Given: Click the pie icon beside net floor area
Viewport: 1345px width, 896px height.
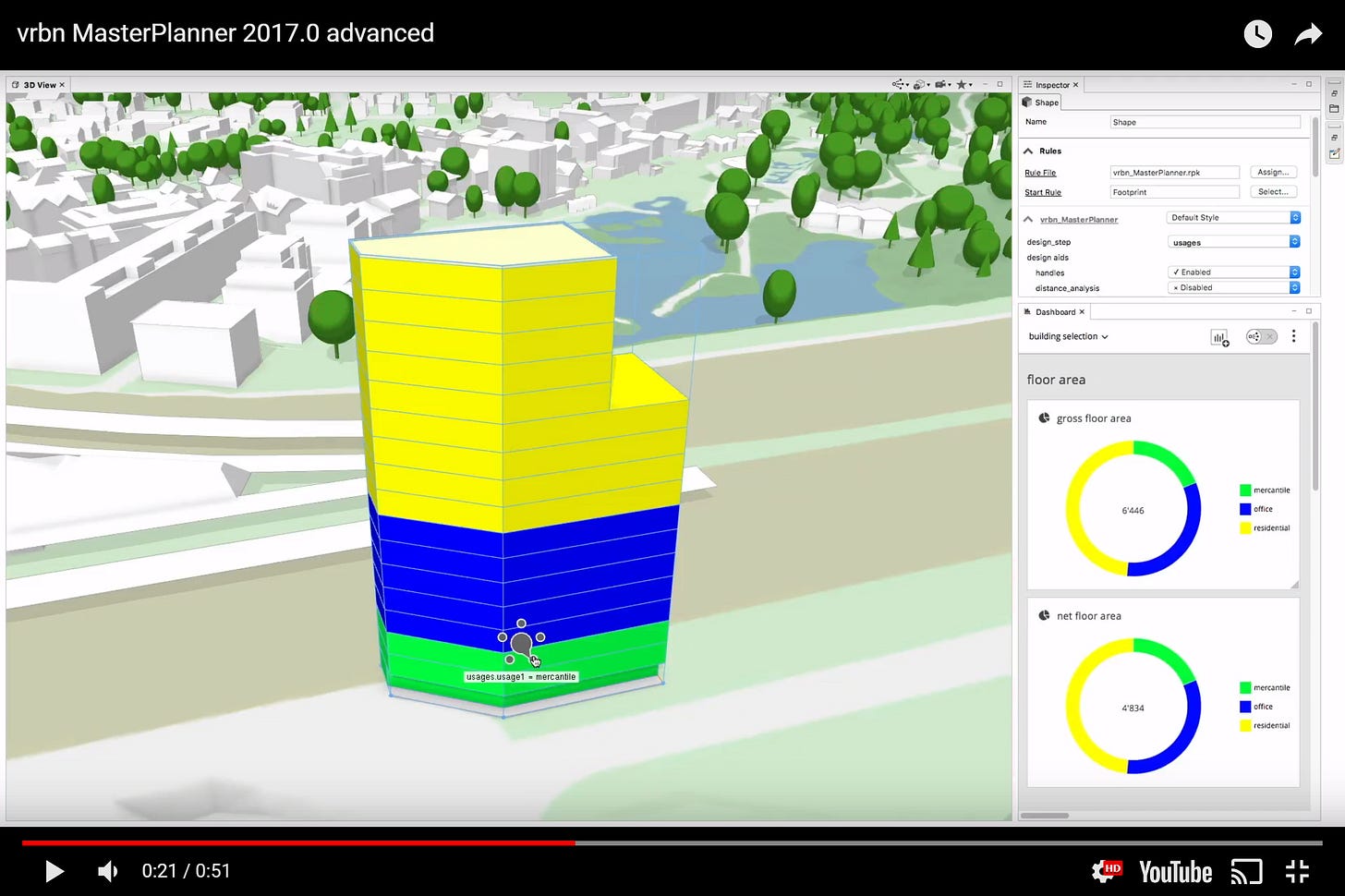Looking at the screenshot, I should click(x=1044, y=615).
